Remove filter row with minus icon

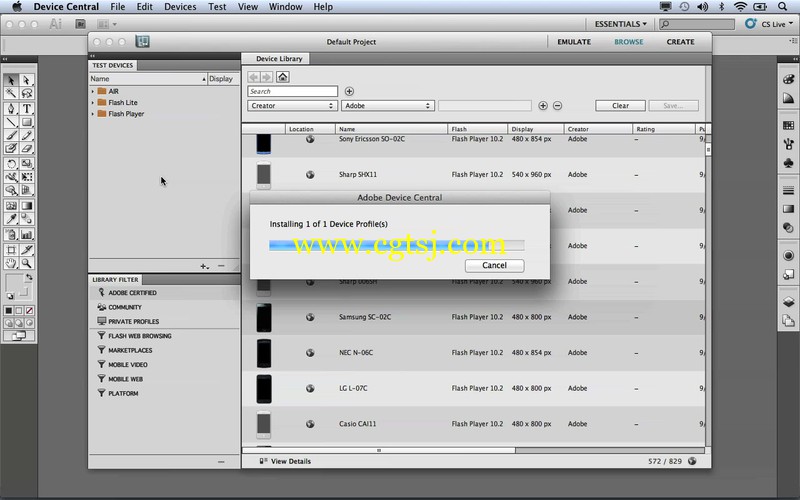558,106
